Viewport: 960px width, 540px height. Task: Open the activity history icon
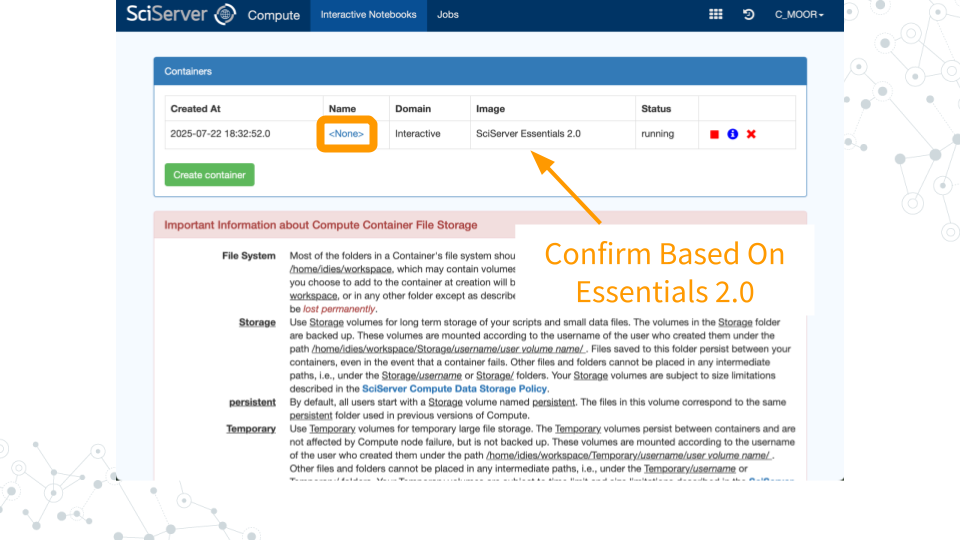pos(748,14)
